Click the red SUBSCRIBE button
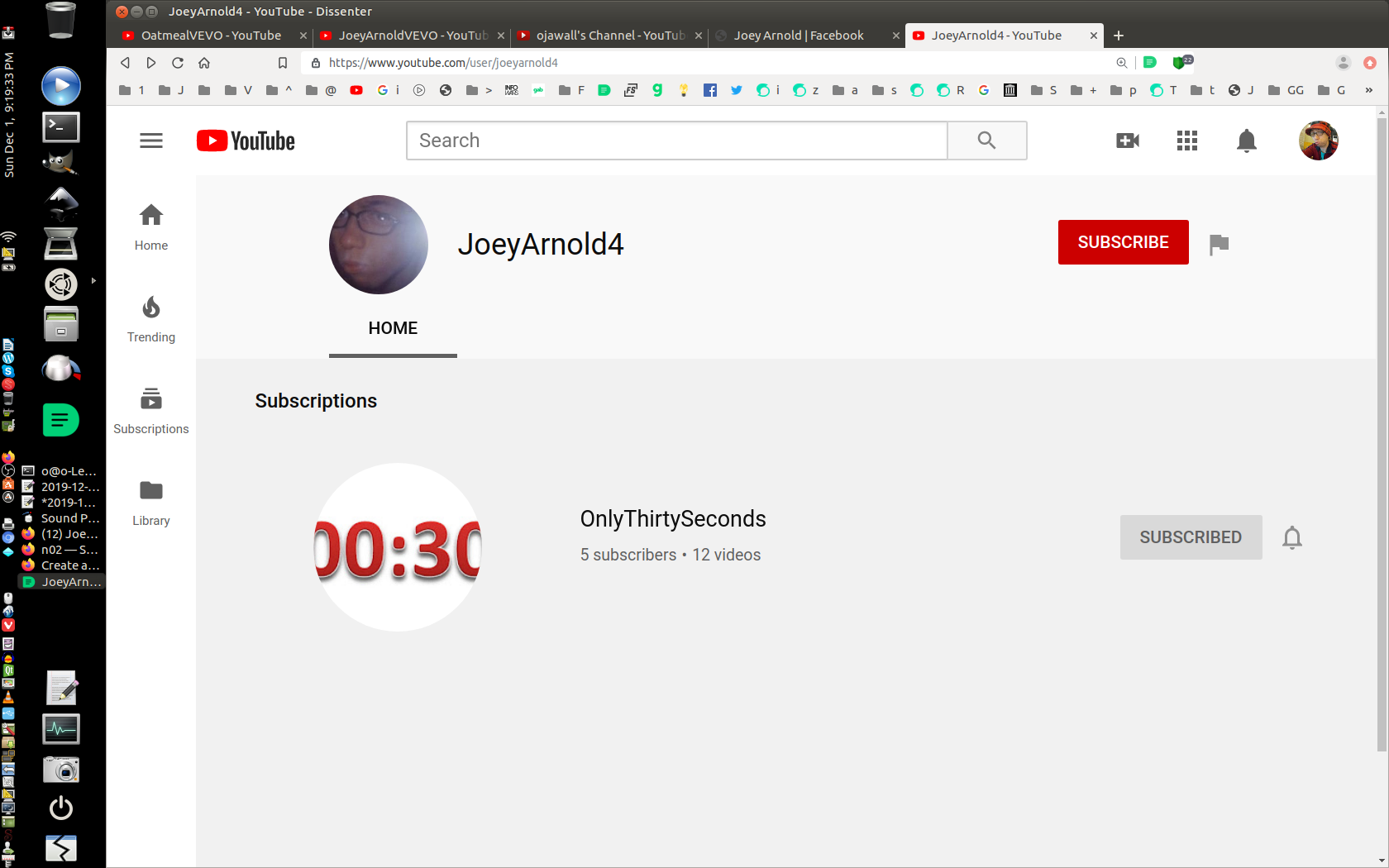The height and width of the screenshot is (868, 1389). pyautogui.click(x=1123, y=242)
